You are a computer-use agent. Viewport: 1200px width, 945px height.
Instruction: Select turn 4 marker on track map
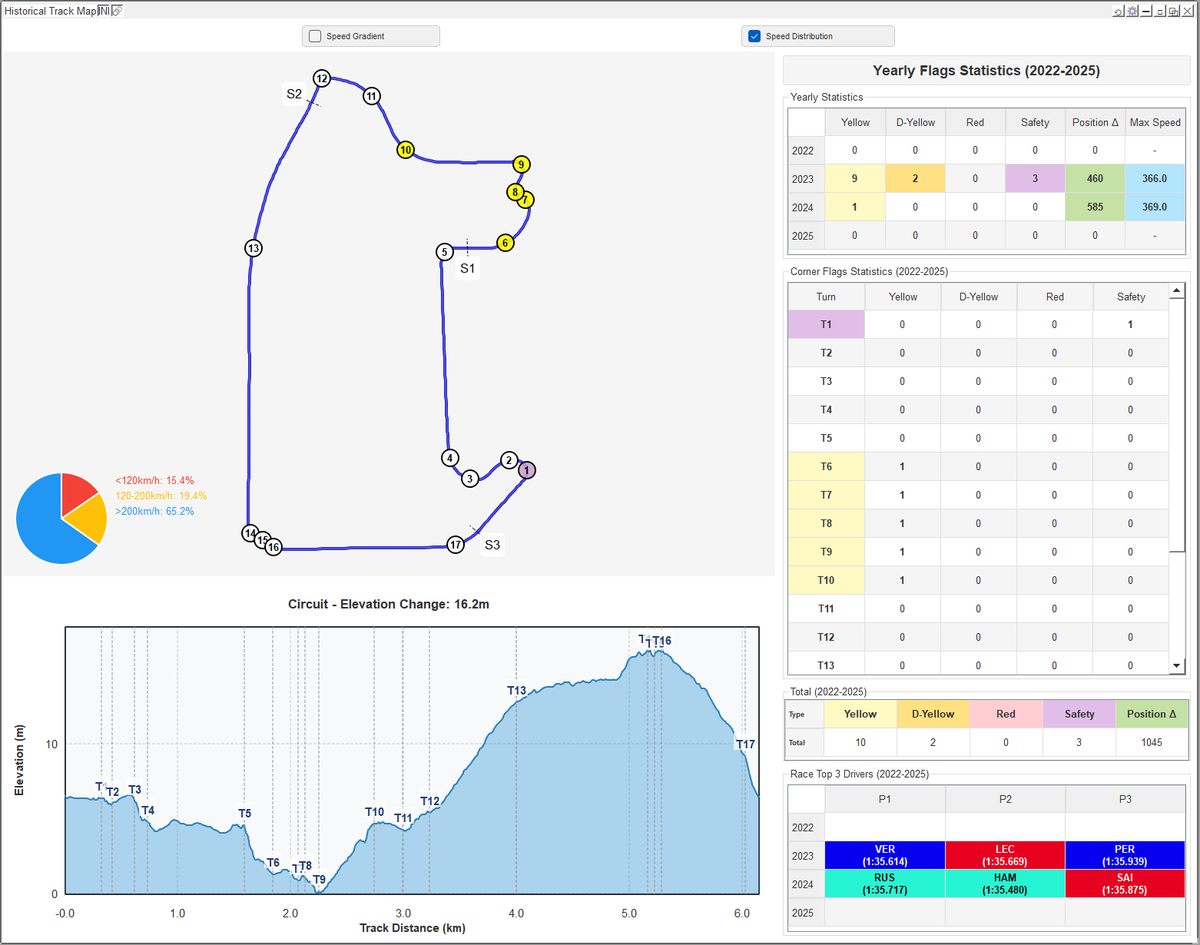point(450,458)
